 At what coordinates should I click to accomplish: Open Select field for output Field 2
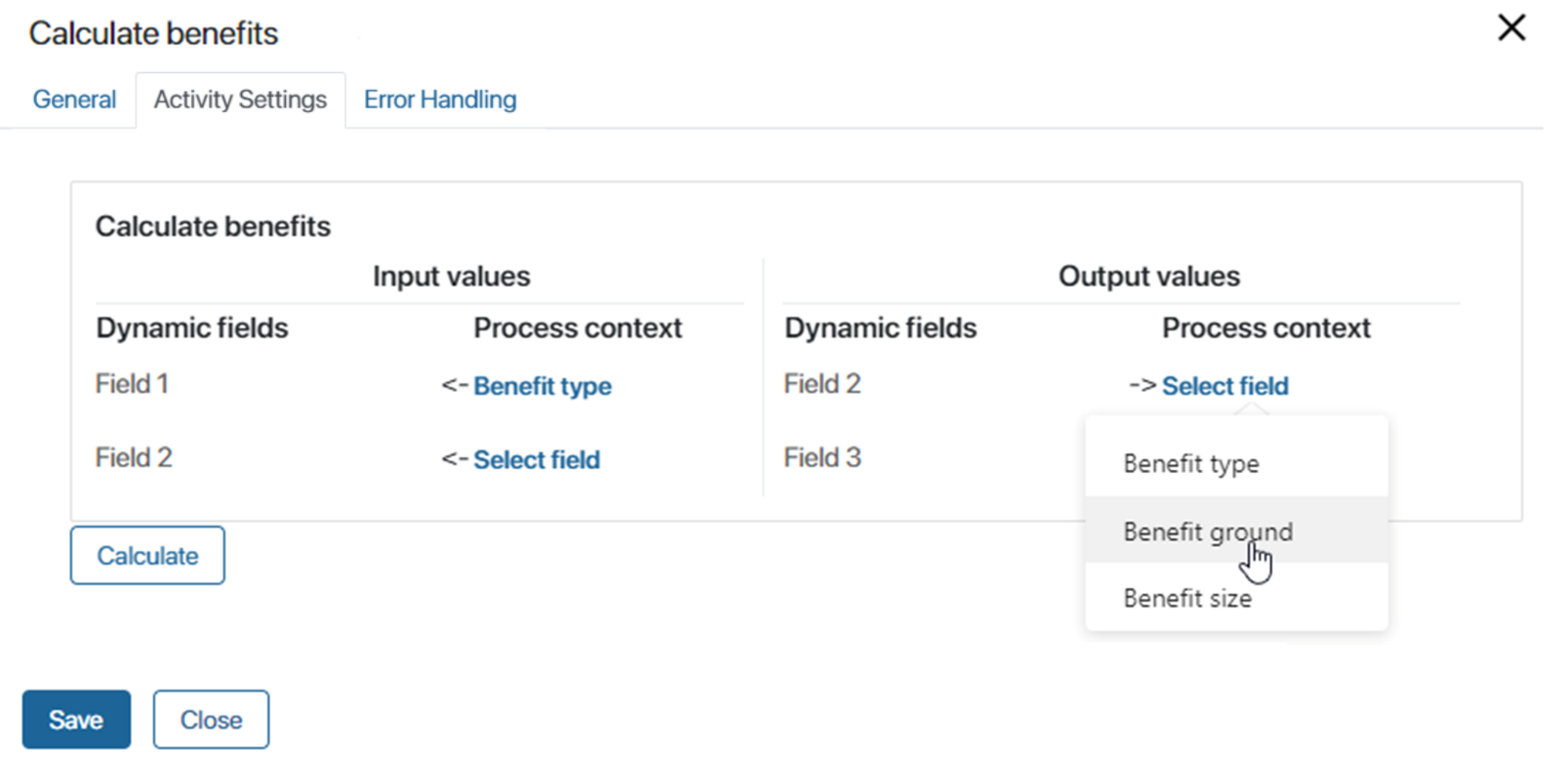click(1225, 386)
